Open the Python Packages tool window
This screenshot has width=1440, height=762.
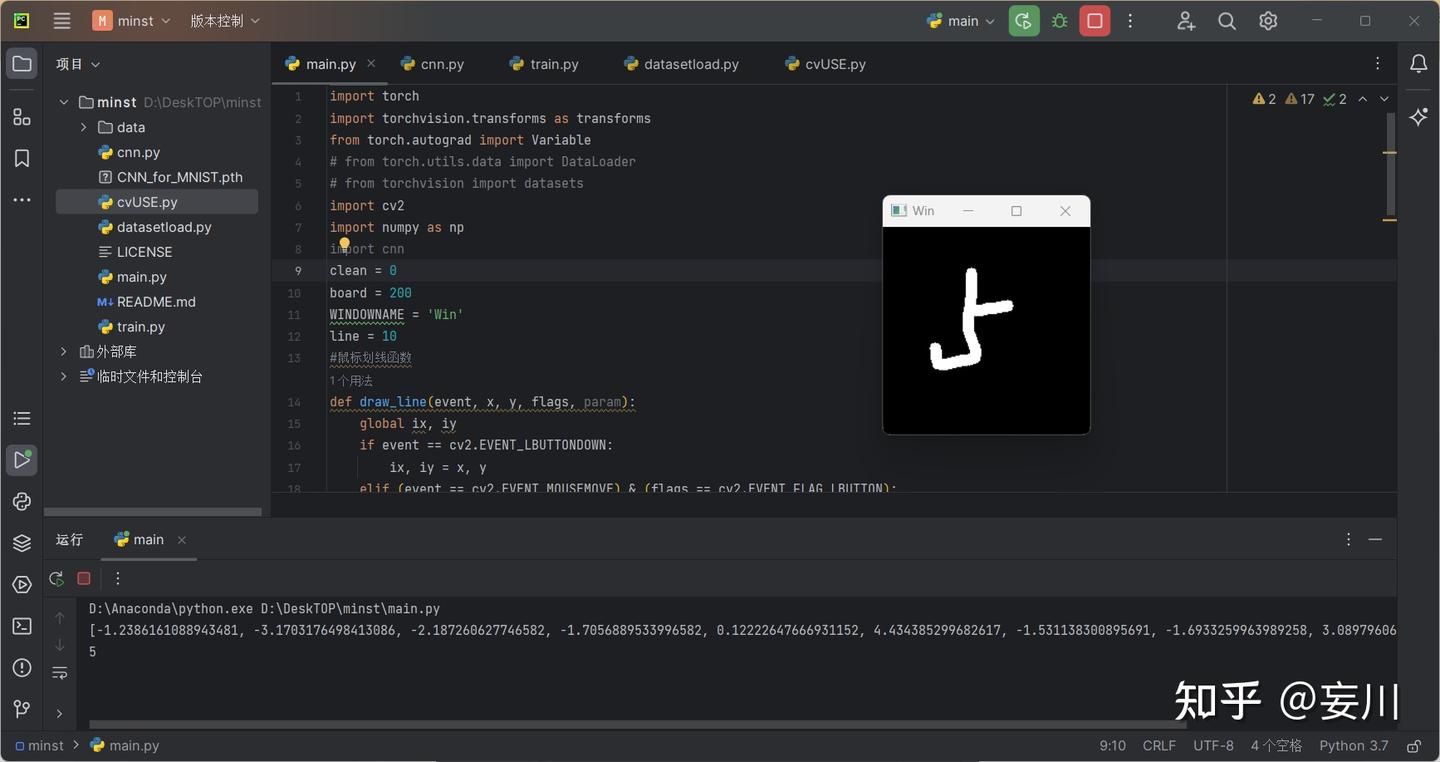click(22, 543)
